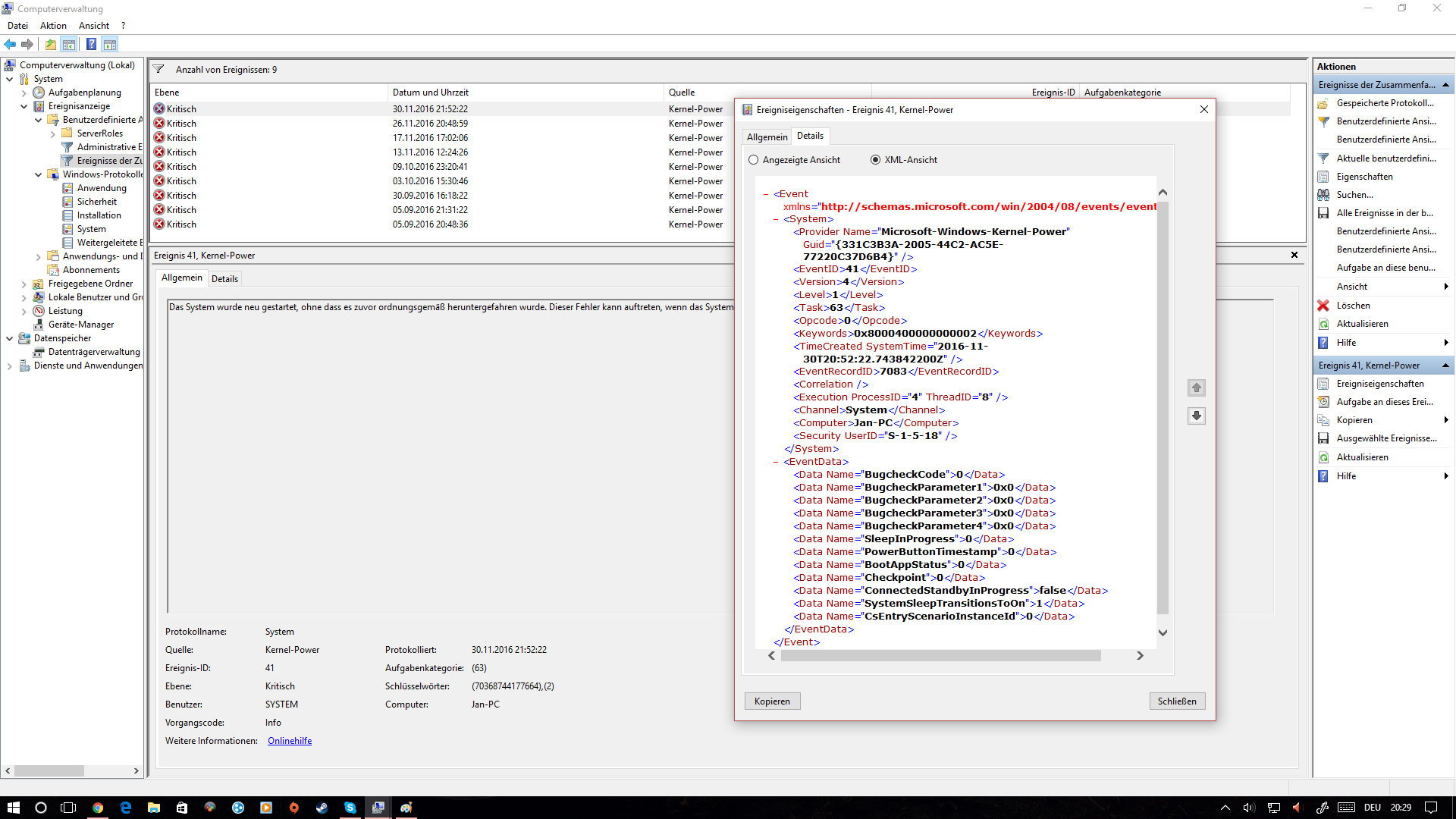Click the Kopieren button

point(771,701)
